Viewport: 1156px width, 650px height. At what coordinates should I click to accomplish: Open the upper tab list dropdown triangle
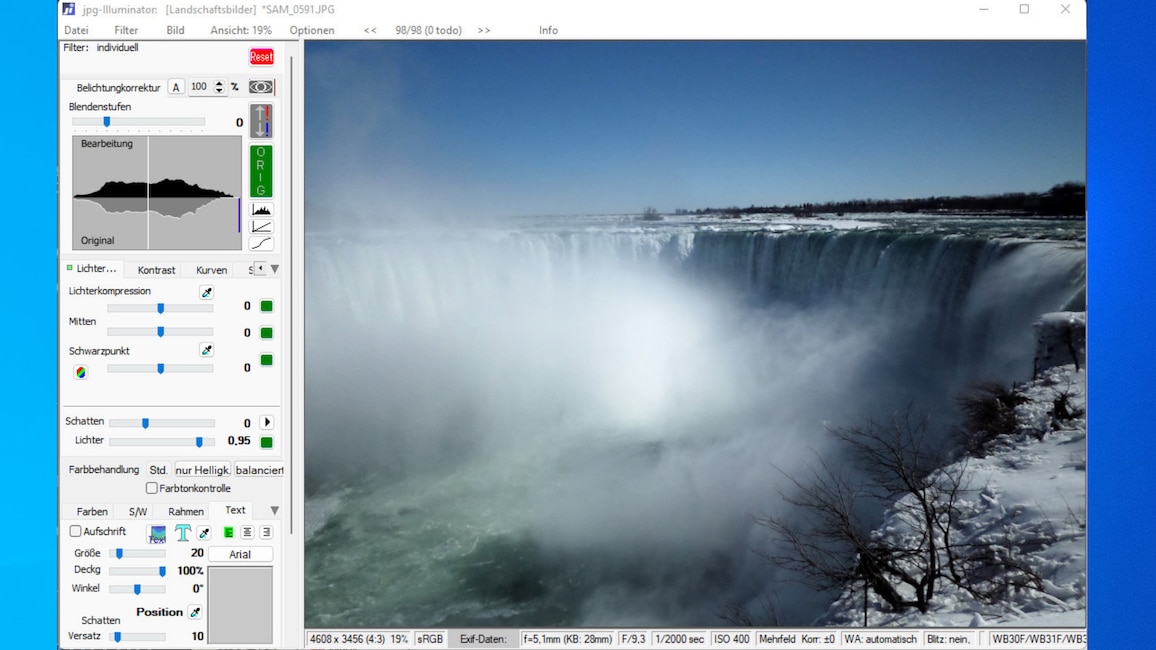pos(275,269)
